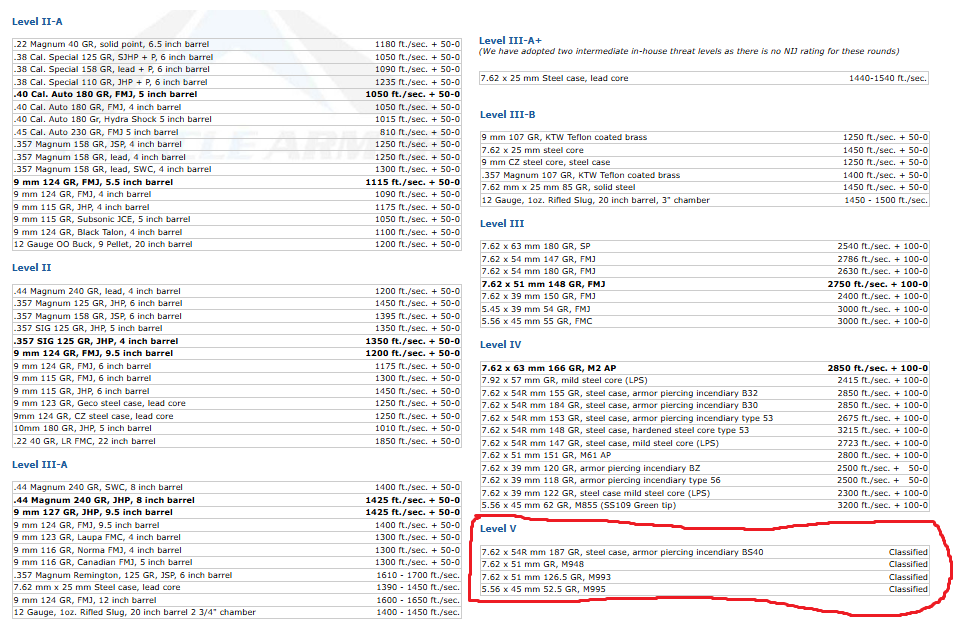Select the Level II heading
This screenshot has height=626, width=965.
point(31,268)
